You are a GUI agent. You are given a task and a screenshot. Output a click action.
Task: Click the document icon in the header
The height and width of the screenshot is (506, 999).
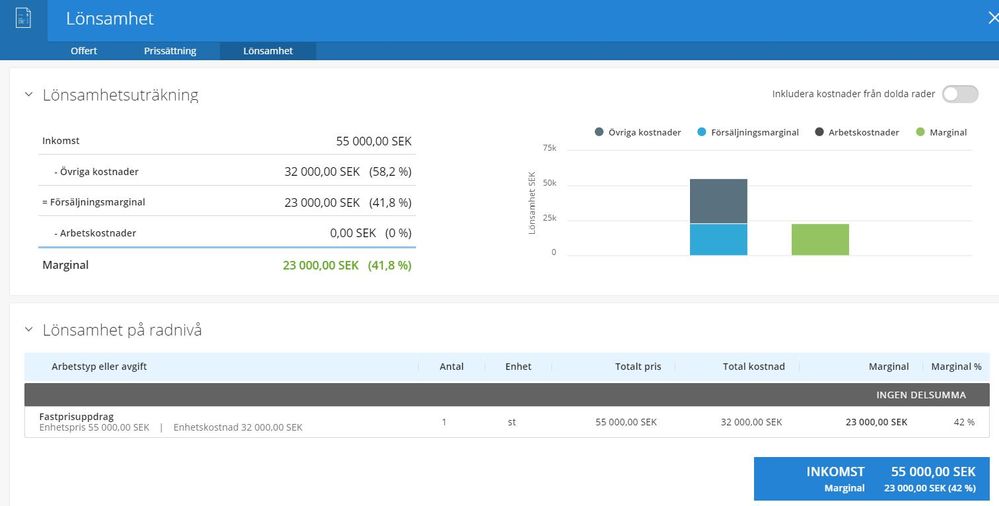click(23, 17)
